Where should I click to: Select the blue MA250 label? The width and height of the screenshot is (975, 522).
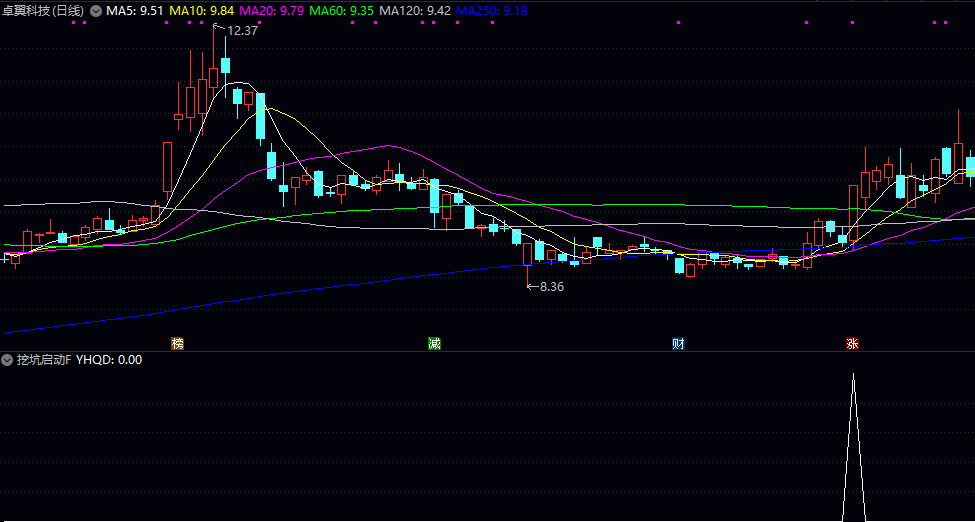click(491, 10)
